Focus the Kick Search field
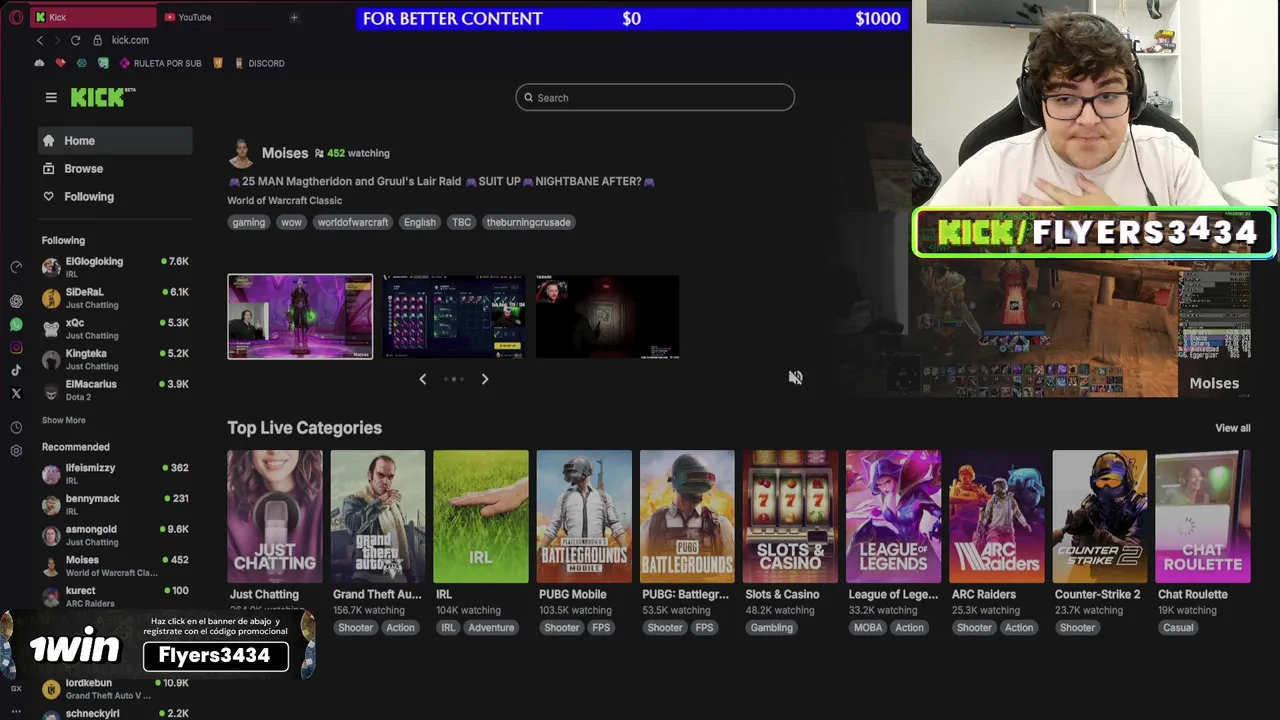Image resolution: width=1280 pixels, height=720 pixels. pos(655,97)
